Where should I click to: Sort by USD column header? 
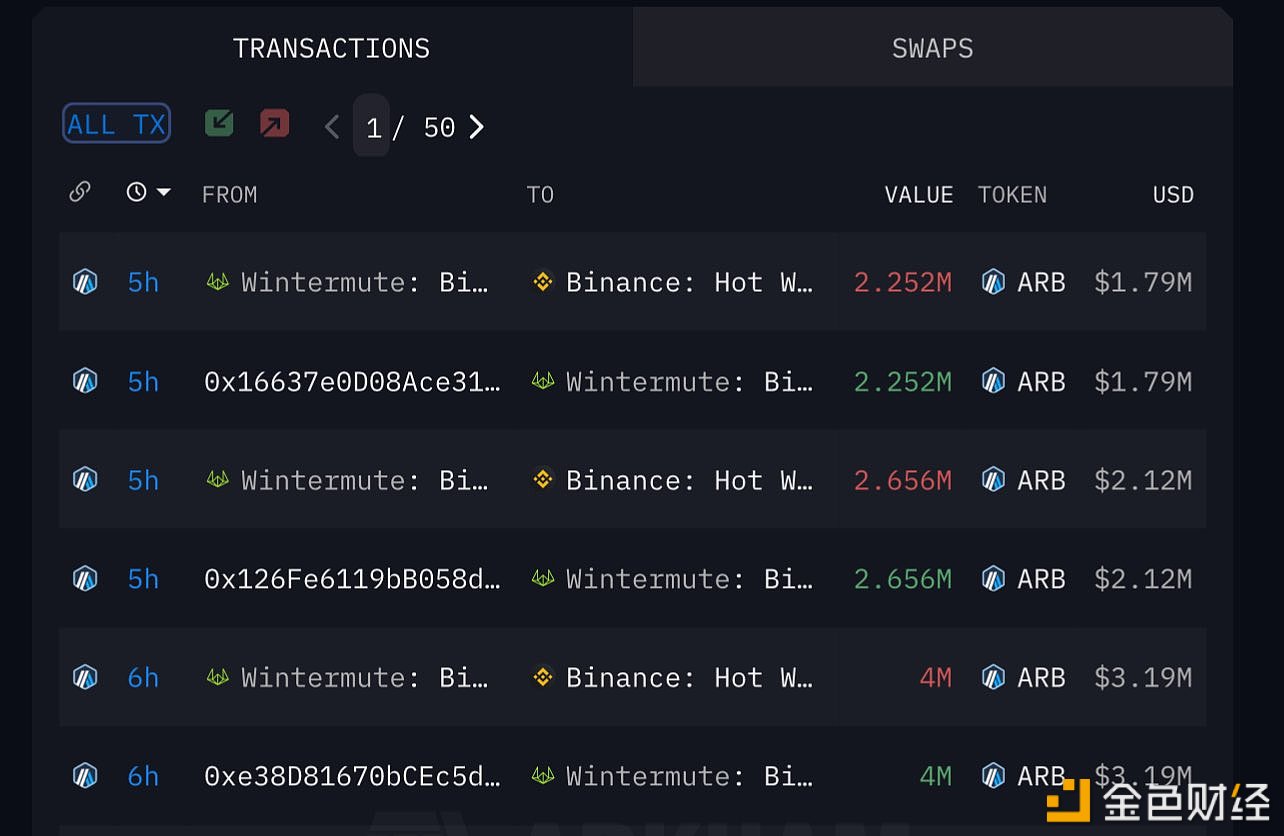[x=1173, y=194]
